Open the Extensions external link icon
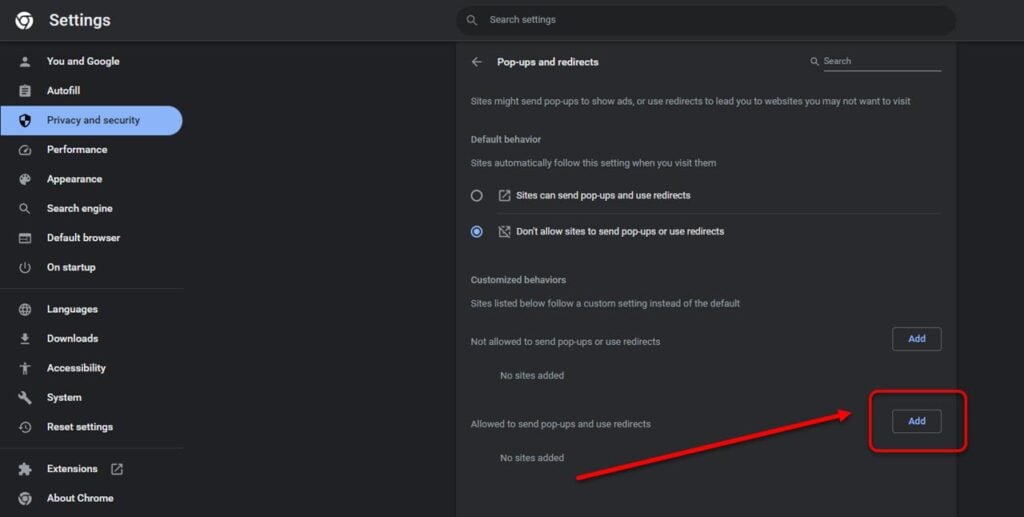The image size is (1024, 517). [117, 469]
